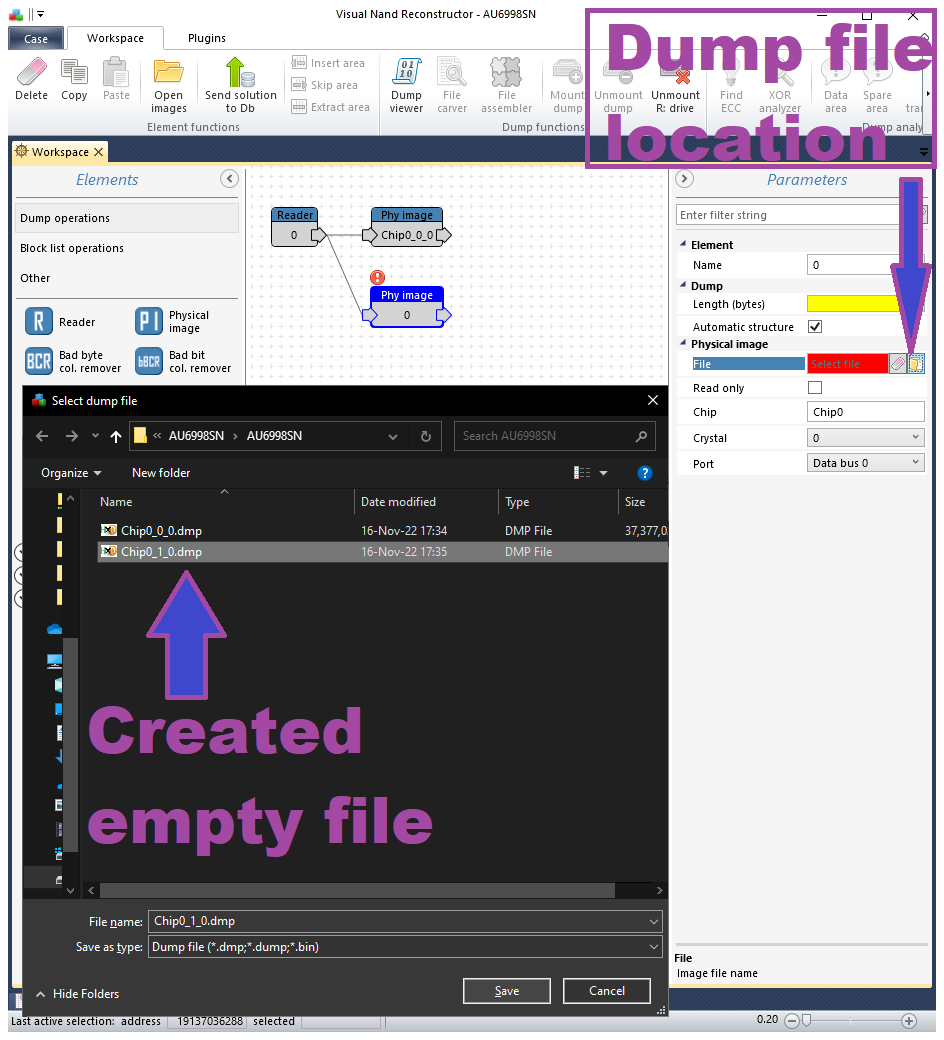This screenshot has width=944, height=1040.
Task: Open the Organize menu
Action: click(71, 473)
